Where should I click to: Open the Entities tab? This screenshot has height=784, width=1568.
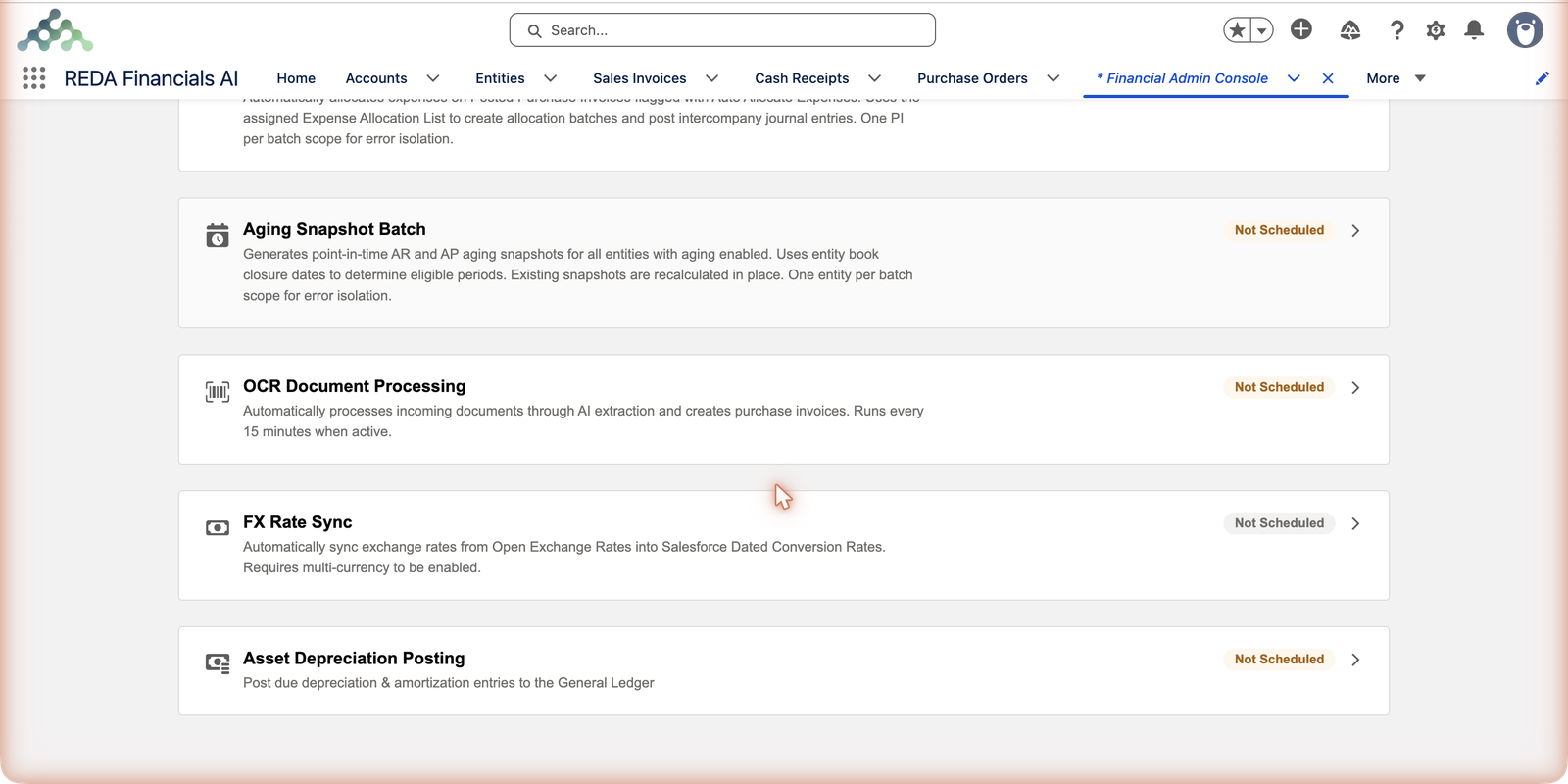tap(500, 78)
